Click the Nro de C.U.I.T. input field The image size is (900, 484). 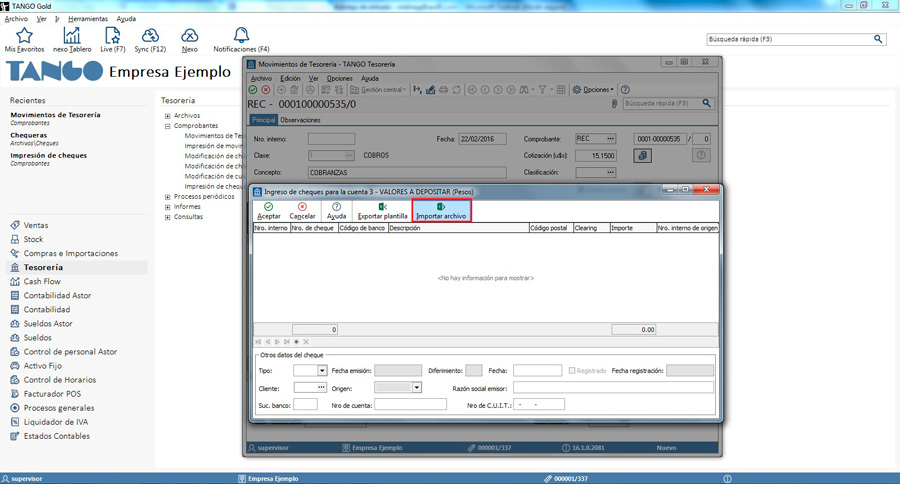coord(539,405)
